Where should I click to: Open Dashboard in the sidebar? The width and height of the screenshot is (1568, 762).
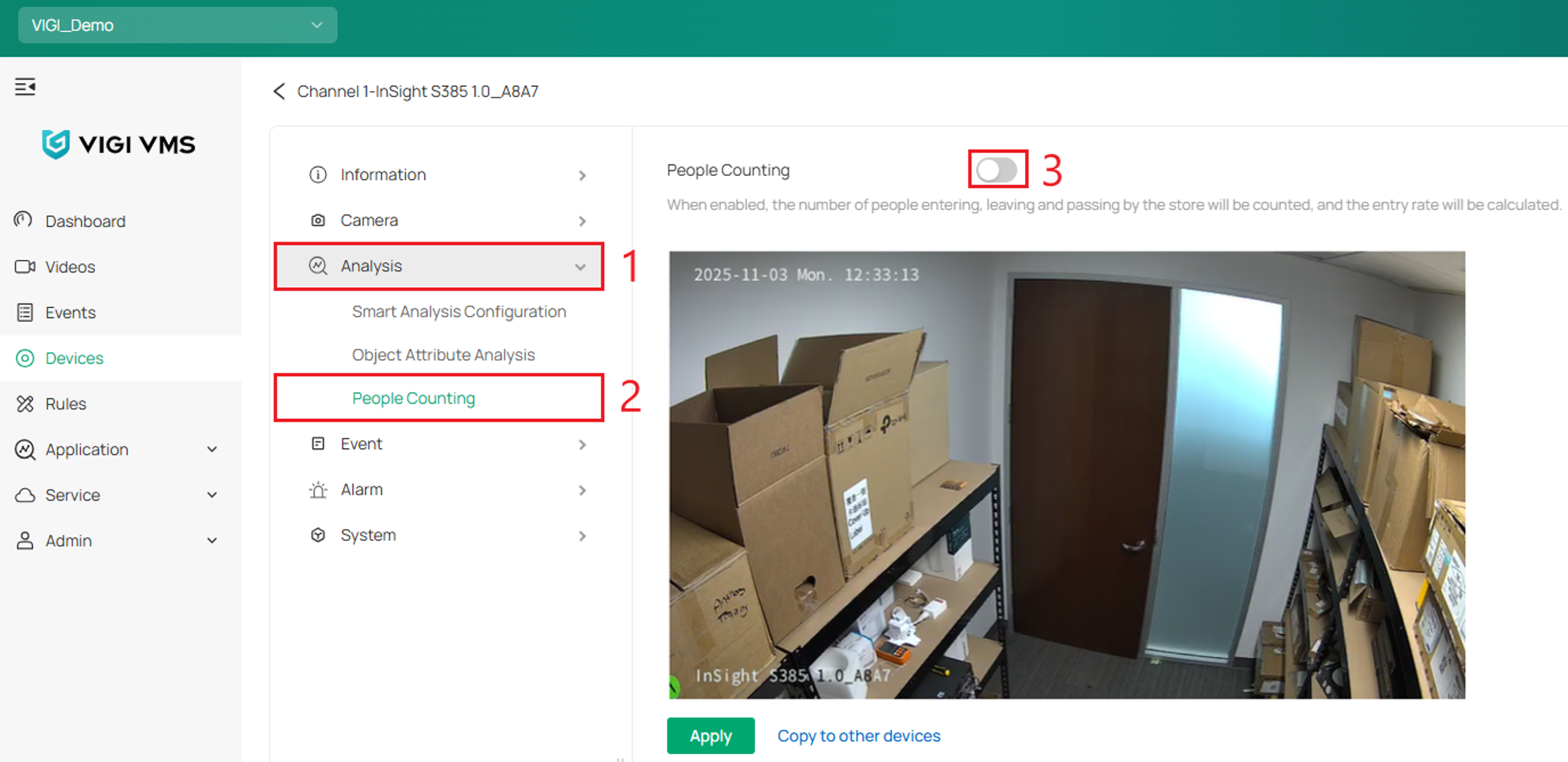pos(120,220)
